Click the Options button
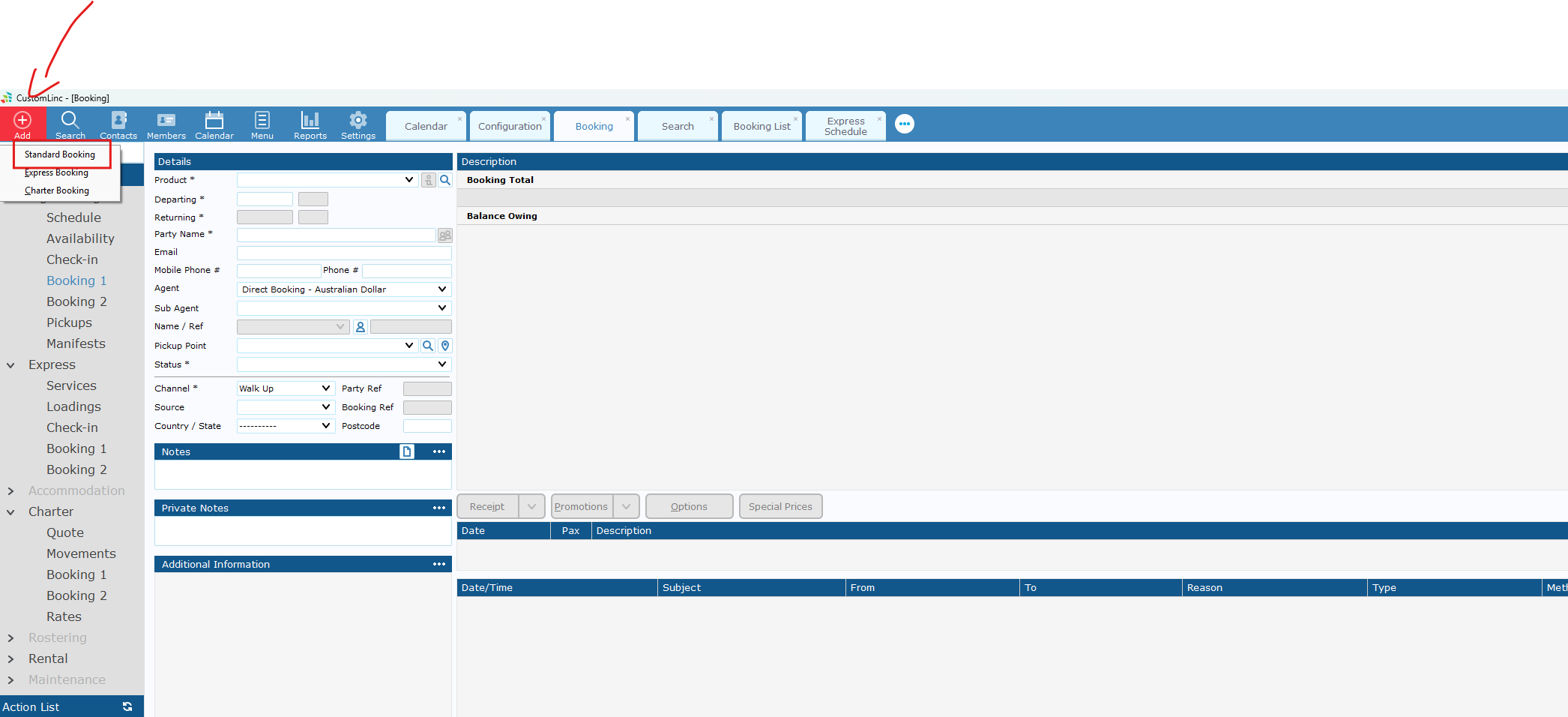 point(689,506)
